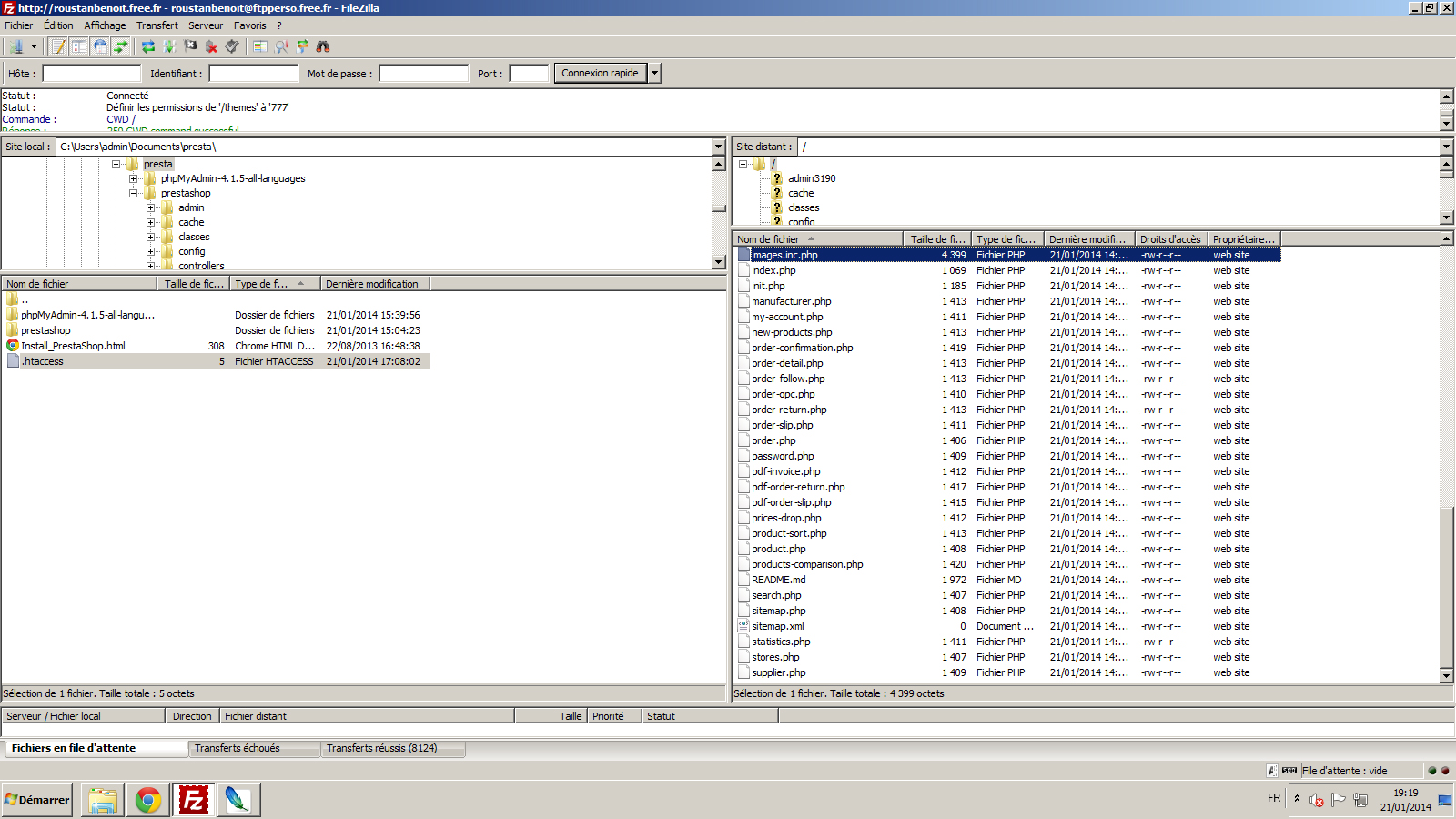Cancel the current operation icon

point(190,46)
